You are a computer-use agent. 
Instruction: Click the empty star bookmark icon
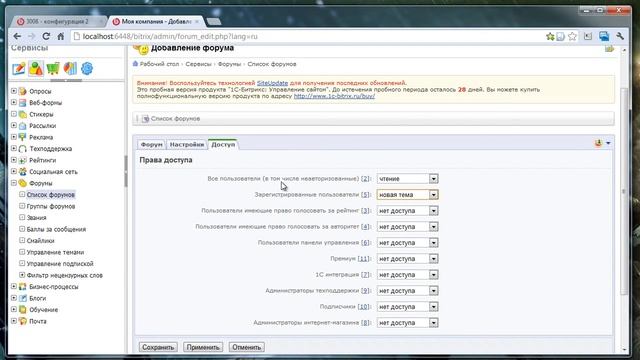pos(572,36)
